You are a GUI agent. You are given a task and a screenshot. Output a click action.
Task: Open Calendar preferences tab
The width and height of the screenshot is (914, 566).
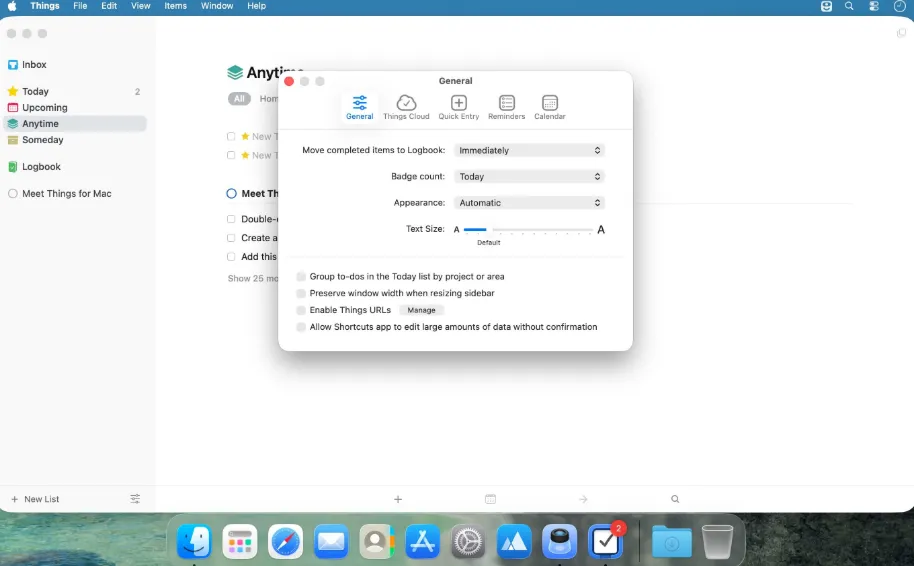(550, 108)
